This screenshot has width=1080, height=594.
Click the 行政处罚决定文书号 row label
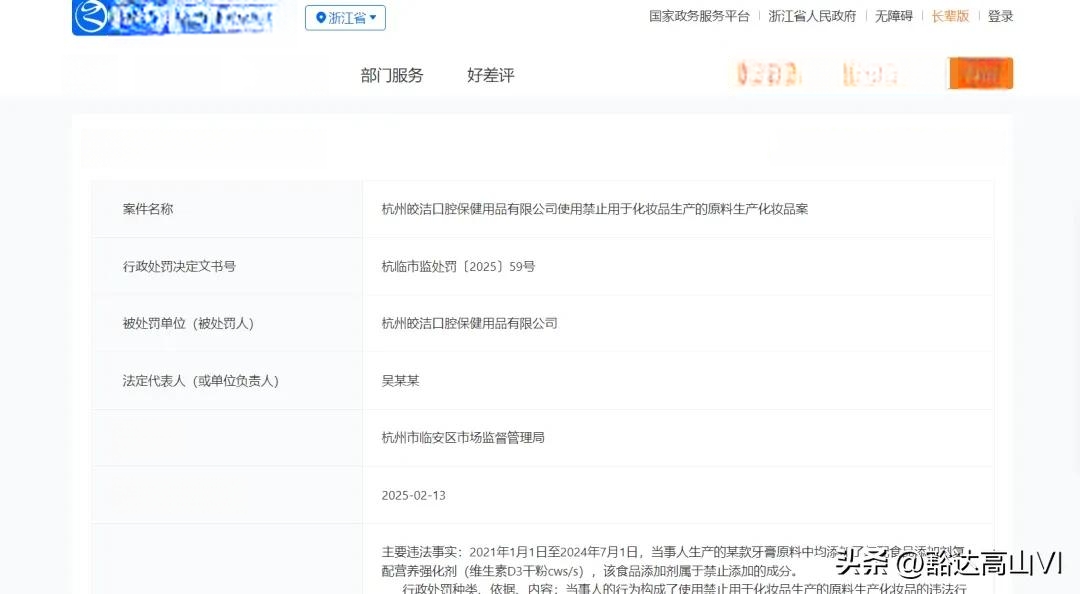point(179,266)
